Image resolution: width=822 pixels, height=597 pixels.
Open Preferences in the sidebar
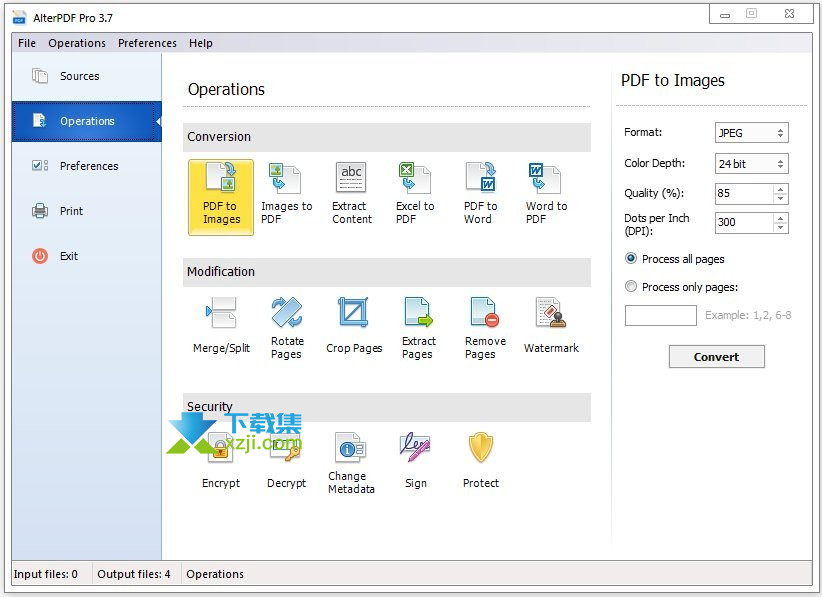click(x=86, y=166)
